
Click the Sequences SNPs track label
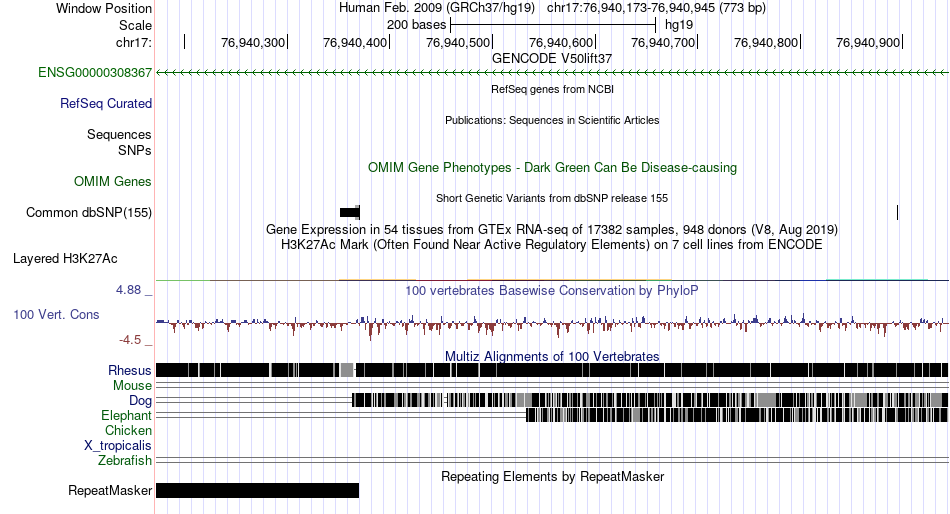[119, 142]
